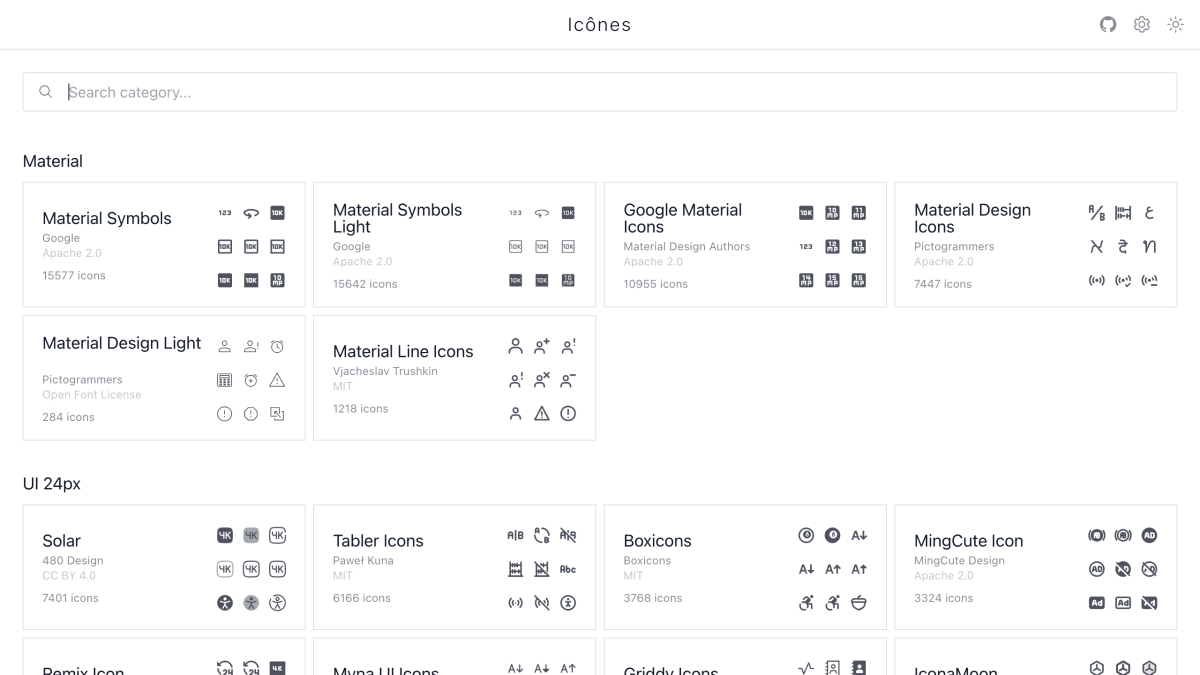Click the outlined Ad rectangle icon in MingCute
The height and width of the screenshot is (675, 1200).
click(1123, 603)
